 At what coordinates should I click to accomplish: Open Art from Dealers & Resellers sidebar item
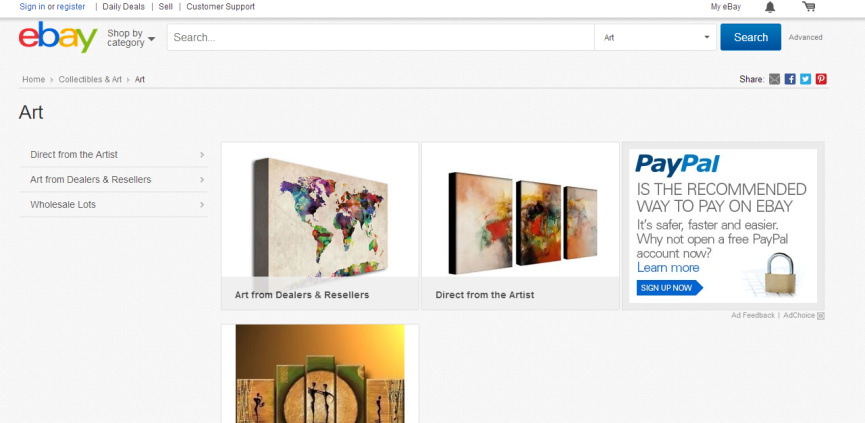point(113,180)
